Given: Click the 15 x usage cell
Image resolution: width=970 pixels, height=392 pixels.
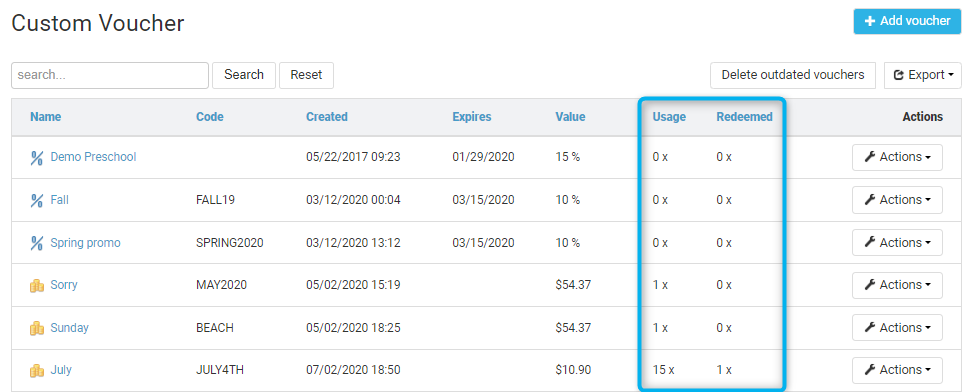Looking at the screenshot, I should (x=663, y=370).
